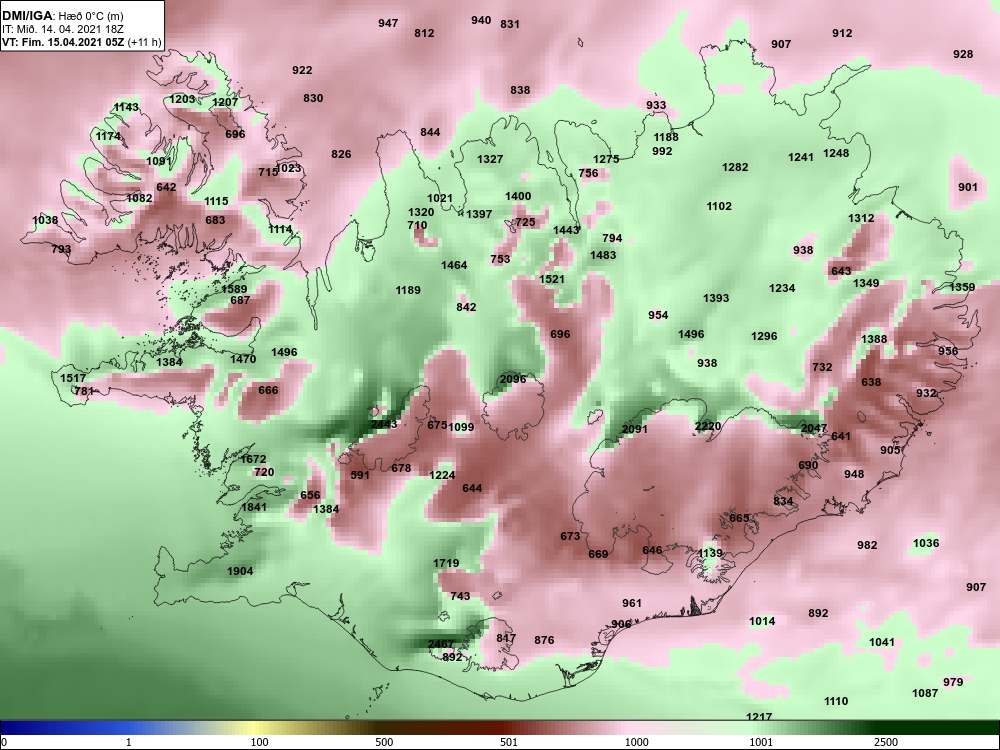1000x750 pixels.
Task: Select the 'IT: Mið. 14. 04. 2021 18Z' line
Action: click(x=62, y=29)
